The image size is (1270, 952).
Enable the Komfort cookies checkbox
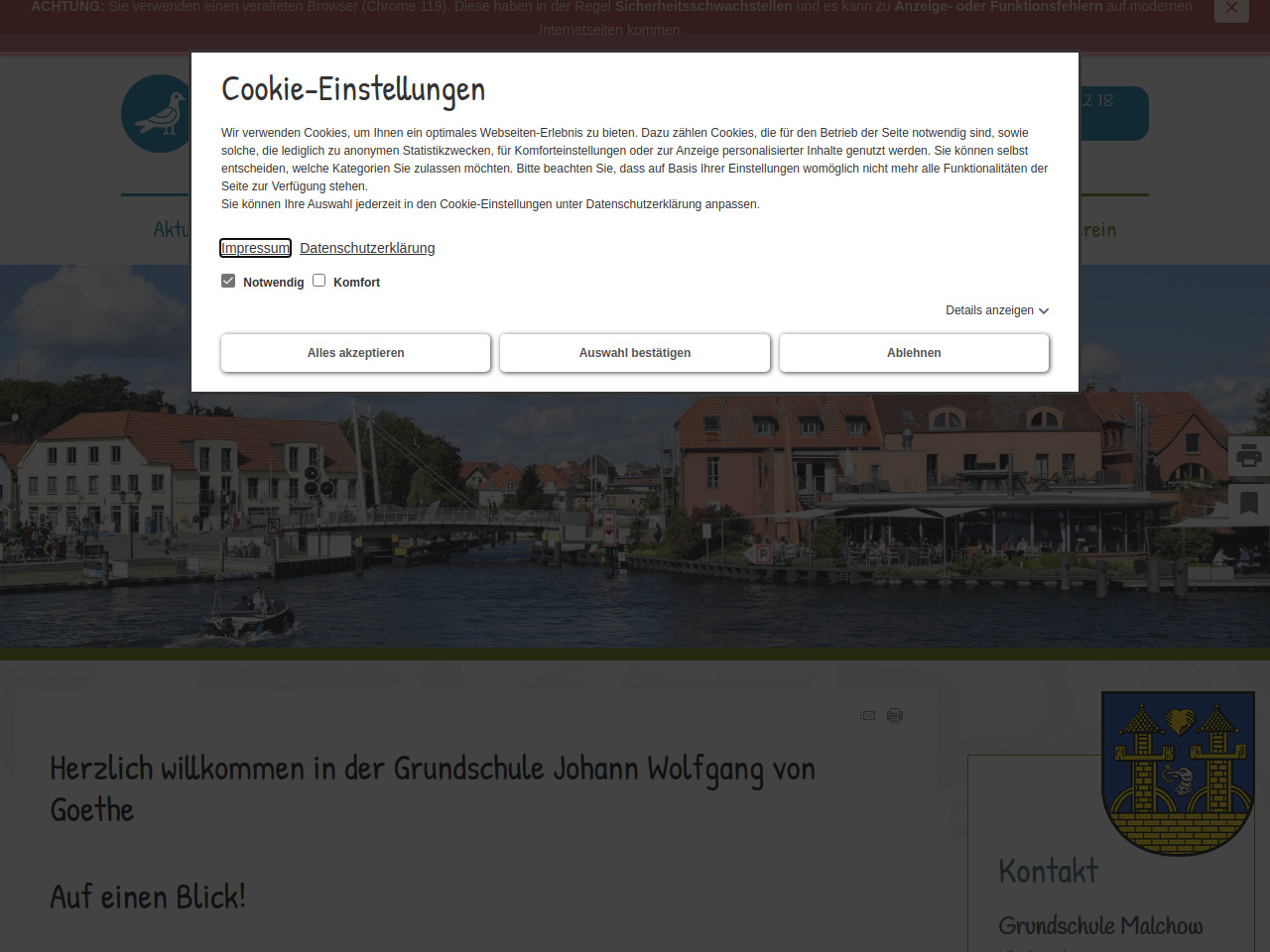click(319, 281)
